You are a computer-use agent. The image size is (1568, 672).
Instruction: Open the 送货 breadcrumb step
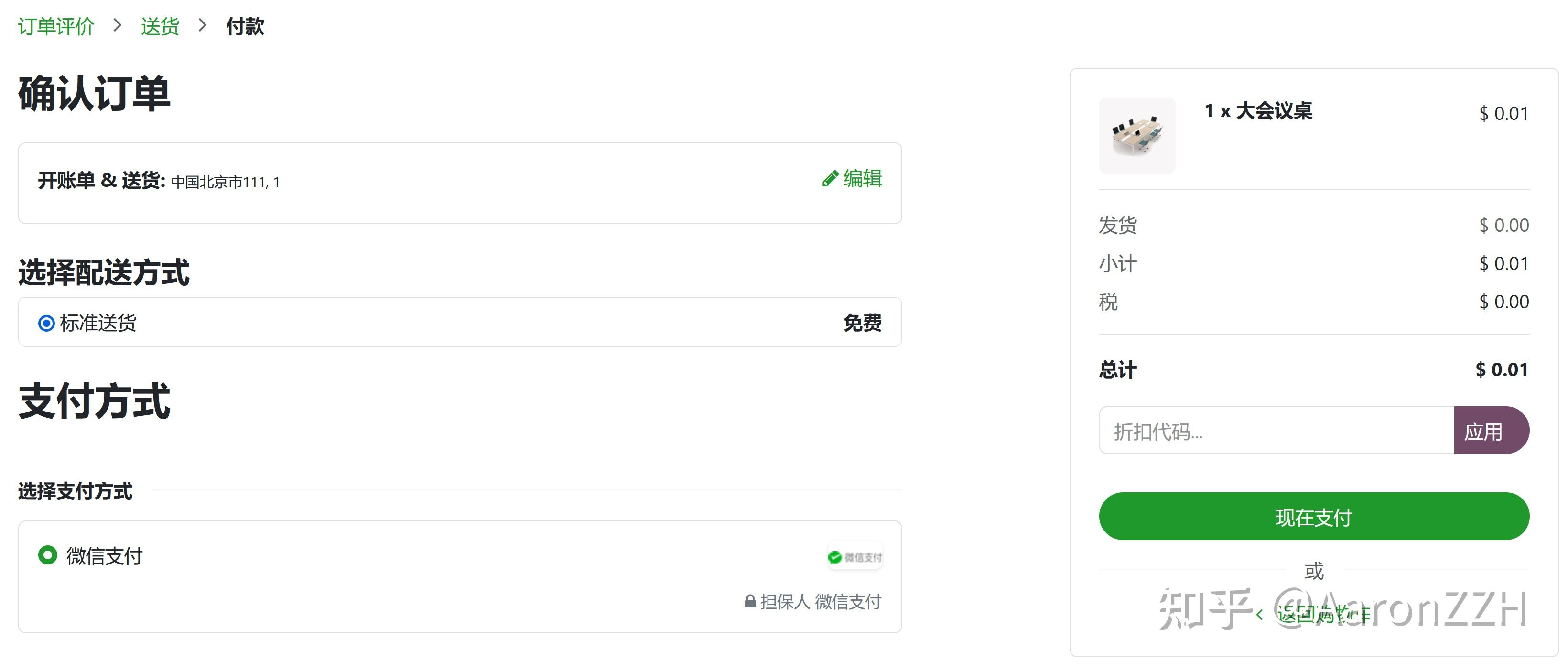pos(160,26)
